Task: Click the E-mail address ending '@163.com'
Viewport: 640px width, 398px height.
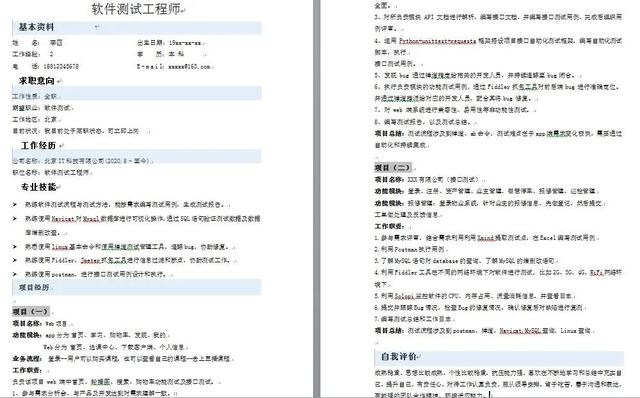Action: coord(189,66)
